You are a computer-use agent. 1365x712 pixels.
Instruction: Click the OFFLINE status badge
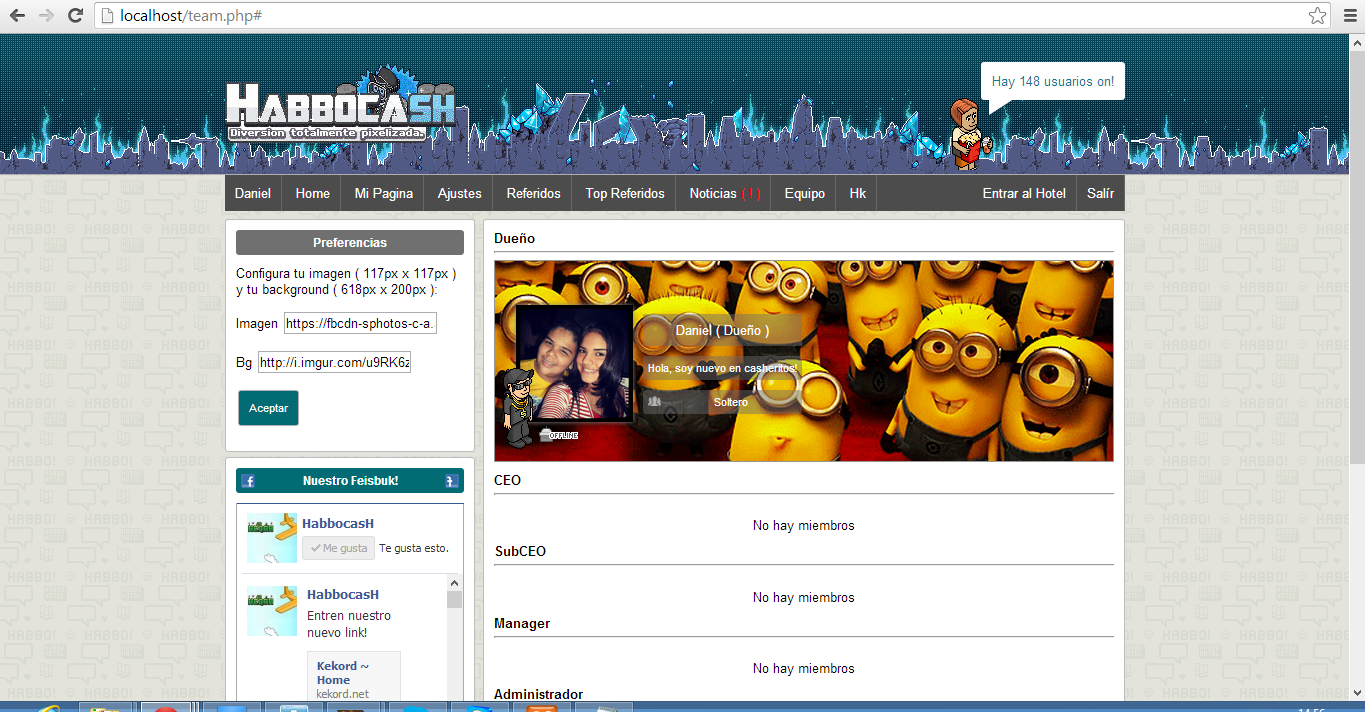pyautogui.click(x=559, y=435)
